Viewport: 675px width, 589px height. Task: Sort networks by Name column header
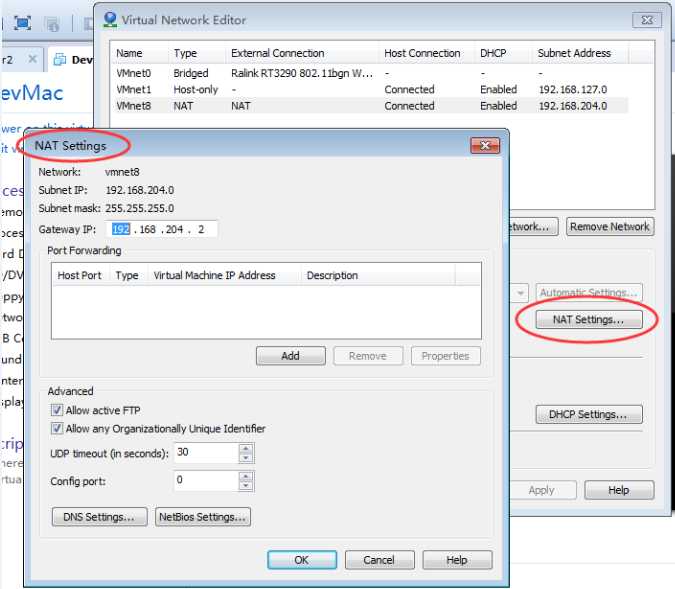(139, 53)
